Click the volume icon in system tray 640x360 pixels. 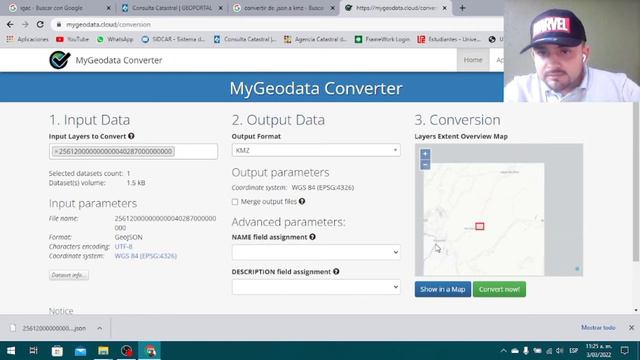point(560,351)
